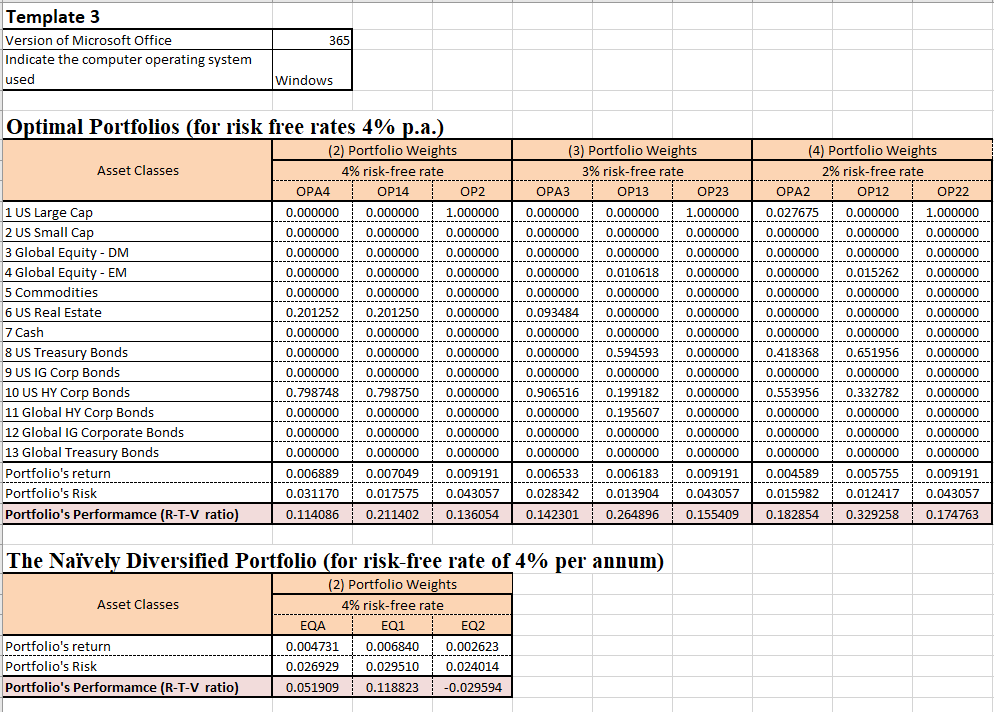Image resolution: width=994 pixels, height=712 pixels.
Task: Click the 13 Global Treasury Bonds row label
Action: coord(82,452)
